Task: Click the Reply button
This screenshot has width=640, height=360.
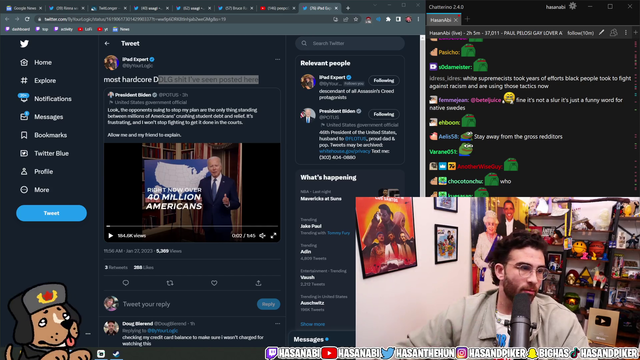Action: tap(268, 304)
